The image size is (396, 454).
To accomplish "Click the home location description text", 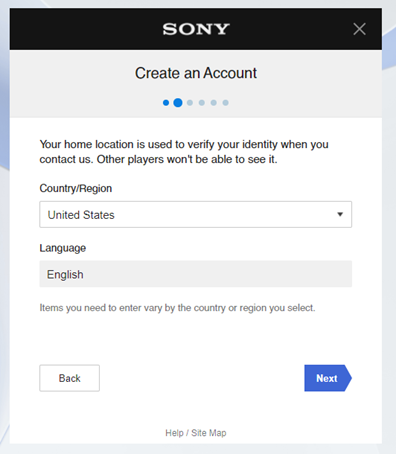I will [x=184, y=152].
